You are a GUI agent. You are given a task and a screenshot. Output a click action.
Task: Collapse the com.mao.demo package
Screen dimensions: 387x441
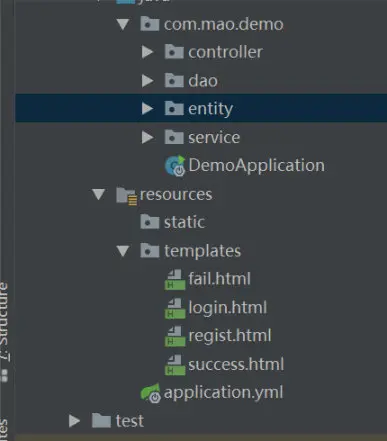[123, 24]
